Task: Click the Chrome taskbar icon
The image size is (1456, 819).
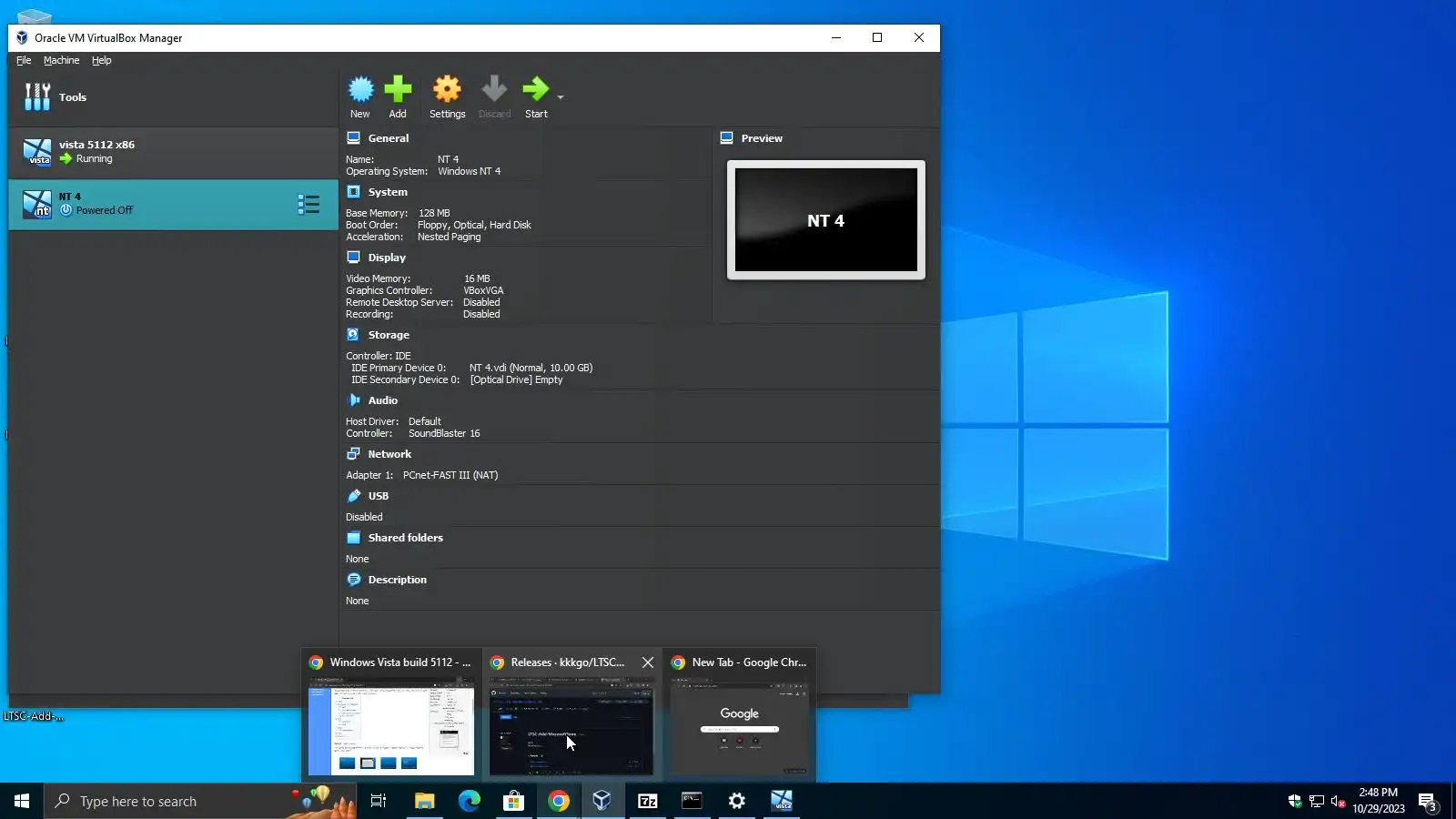Action: coord(558,801)
